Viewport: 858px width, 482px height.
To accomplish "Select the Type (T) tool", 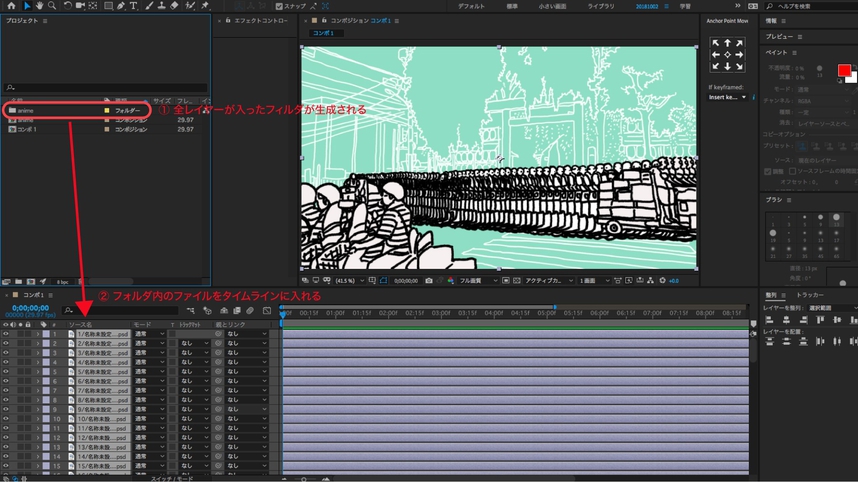I will tap(133, 6).
